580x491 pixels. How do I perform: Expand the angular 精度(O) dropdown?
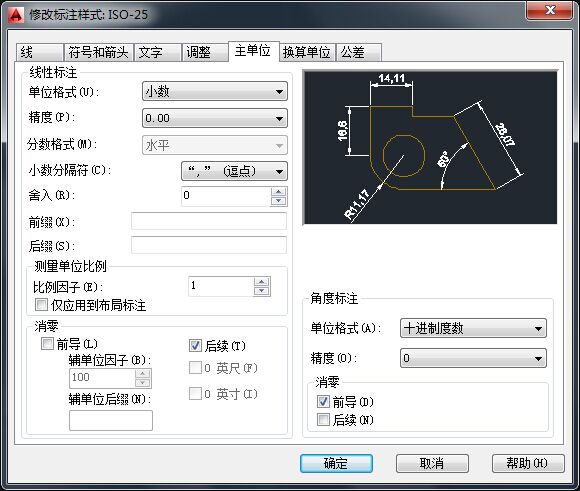pyautogui.click(x=473, y=358)
